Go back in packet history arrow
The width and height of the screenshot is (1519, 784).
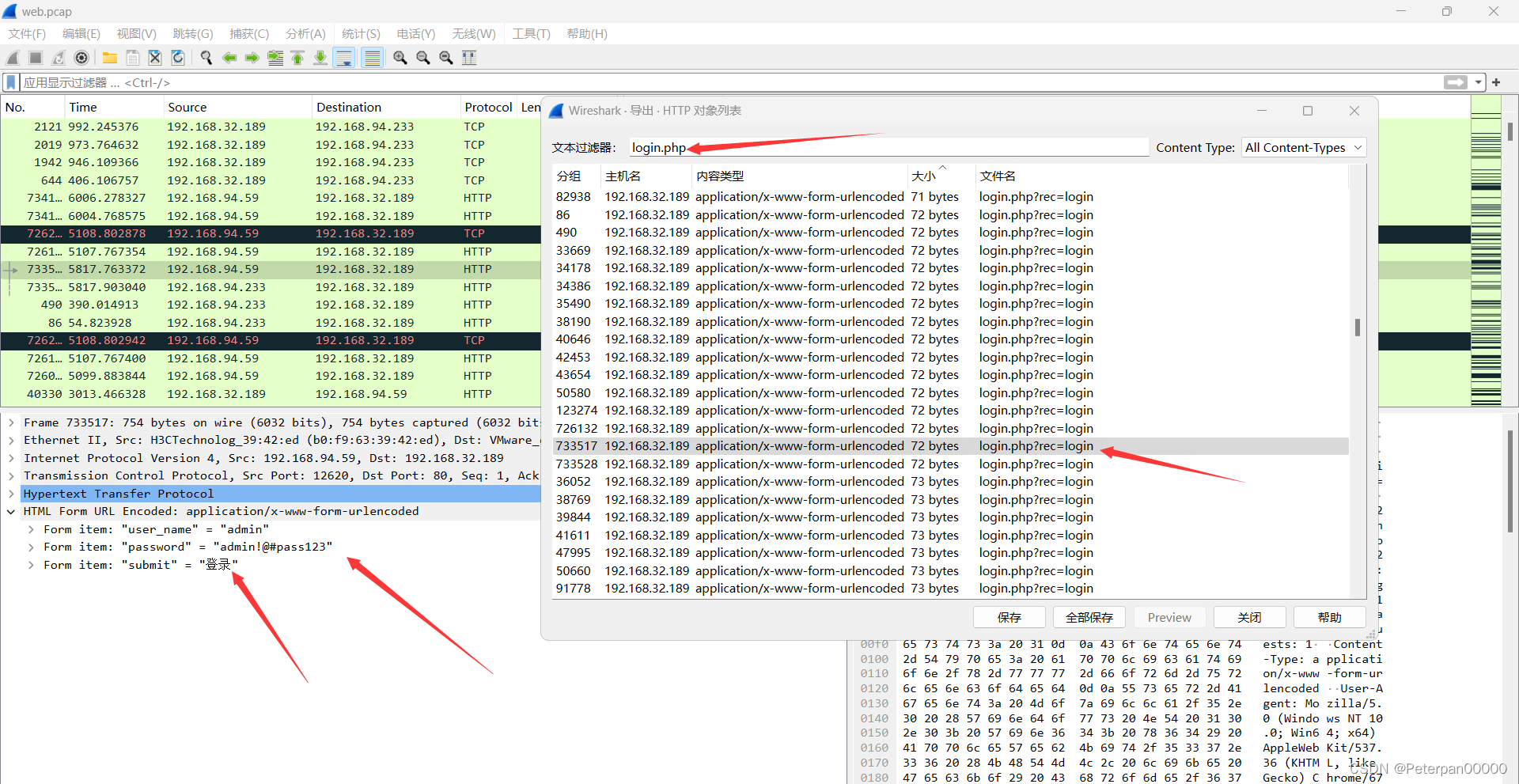tap(229, 58)
